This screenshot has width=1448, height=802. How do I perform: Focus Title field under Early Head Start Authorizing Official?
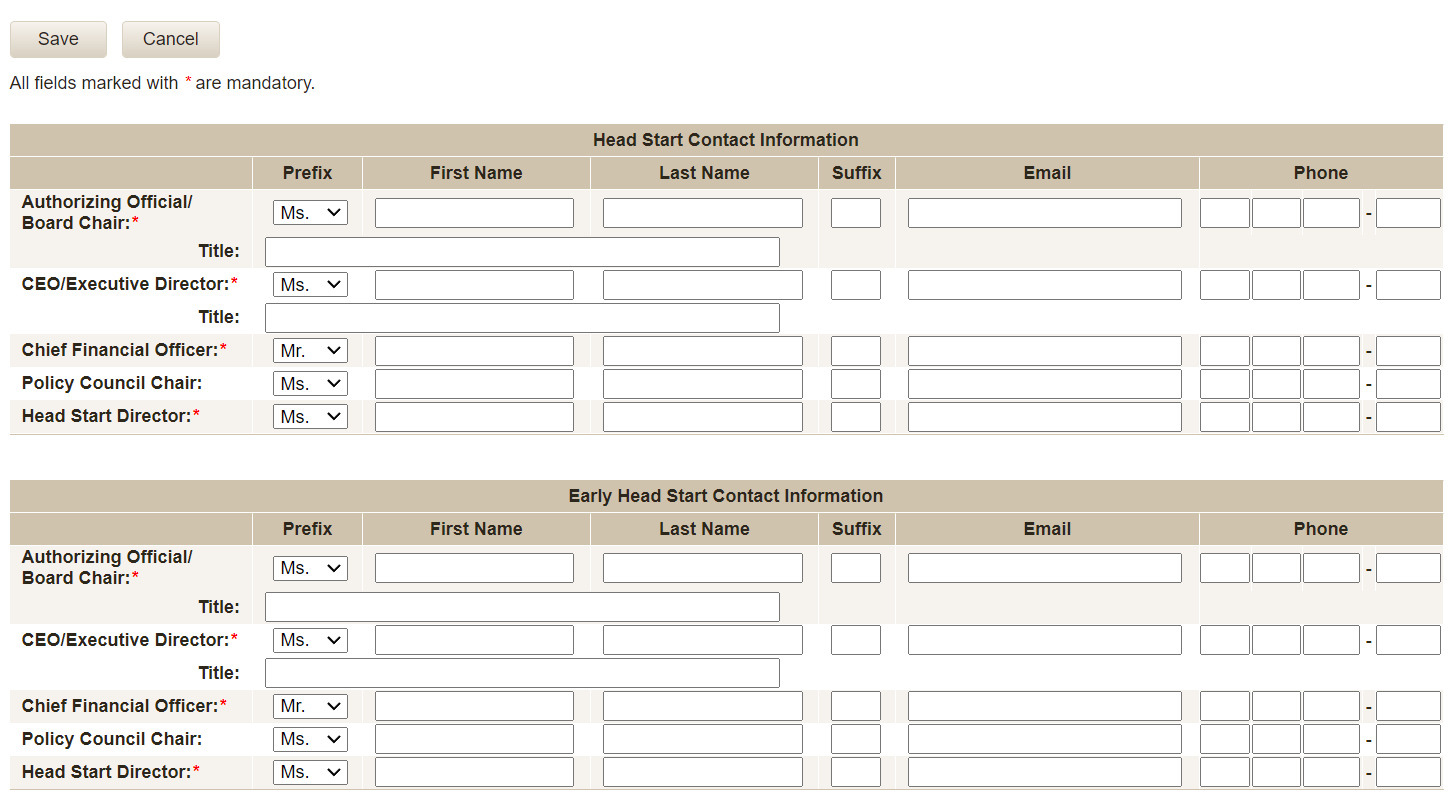click(x=522, y=607)
